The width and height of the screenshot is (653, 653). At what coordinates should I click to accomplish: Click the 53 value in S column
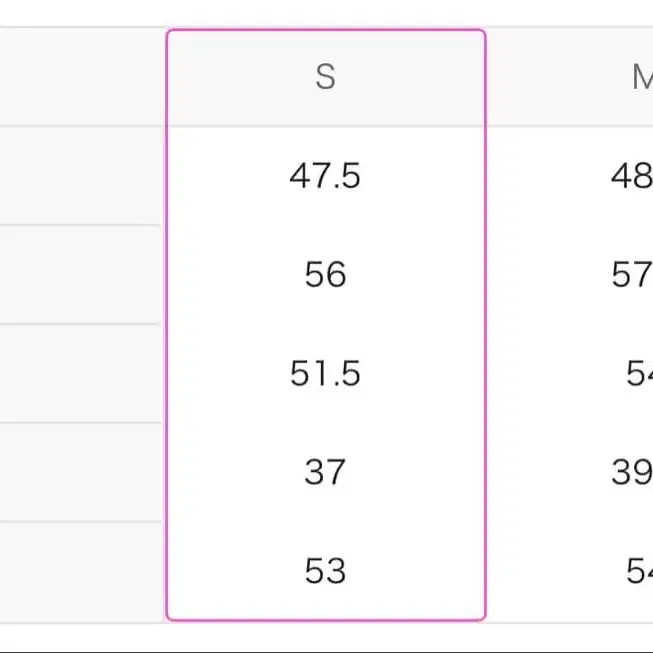pos(325,571)
